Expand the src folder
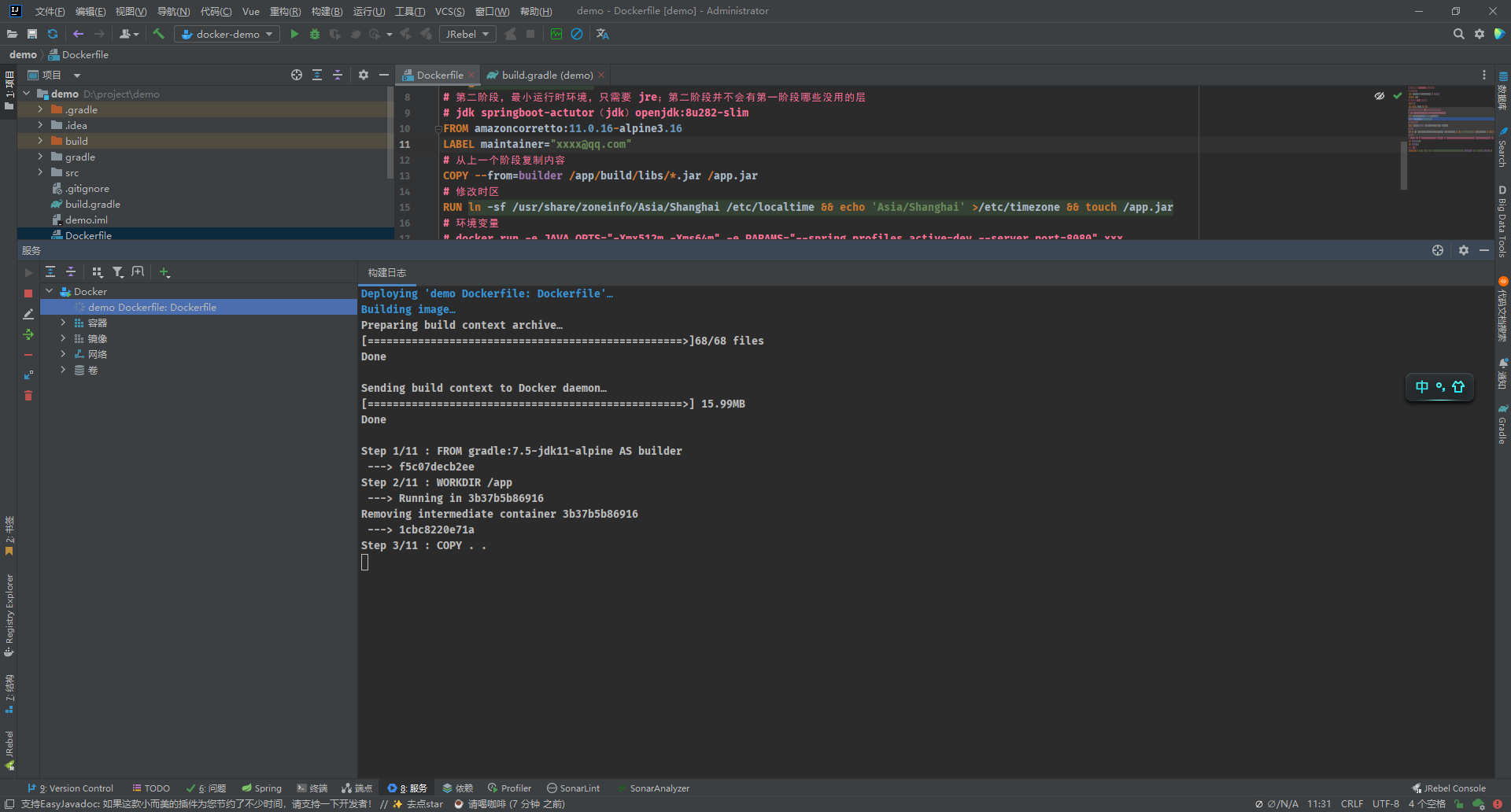1511x812 pixels. [x=40, y=172]
